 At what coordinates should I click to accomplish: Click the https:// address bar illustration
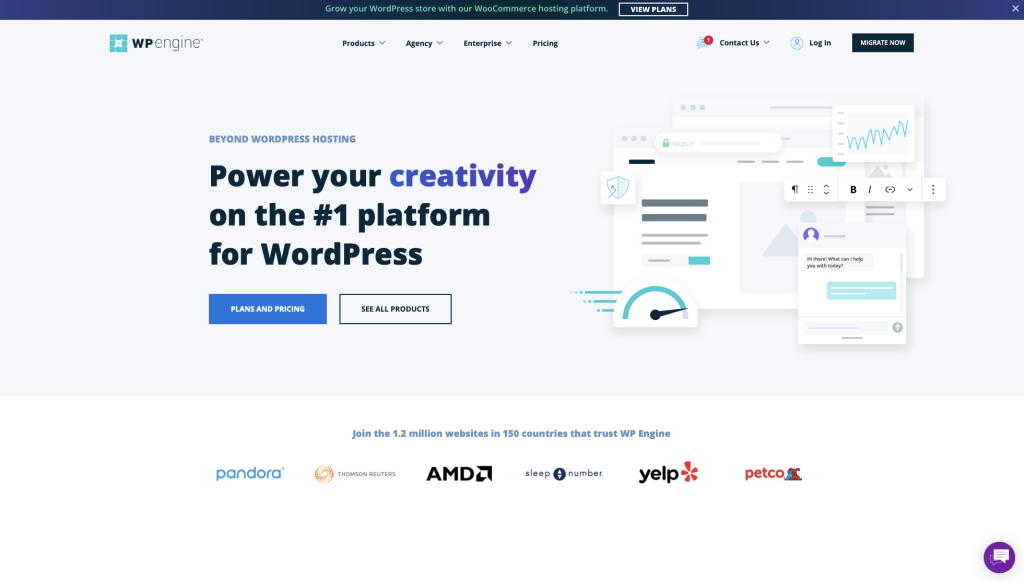(x=718, y=143)
